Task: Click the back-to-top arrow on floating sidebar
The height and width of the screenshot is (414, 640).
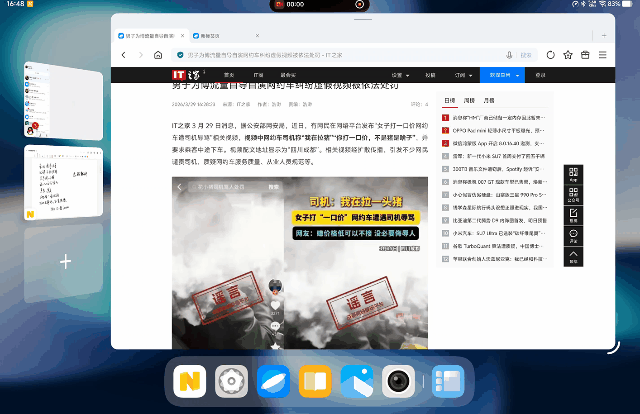Action: pos(574,257)
